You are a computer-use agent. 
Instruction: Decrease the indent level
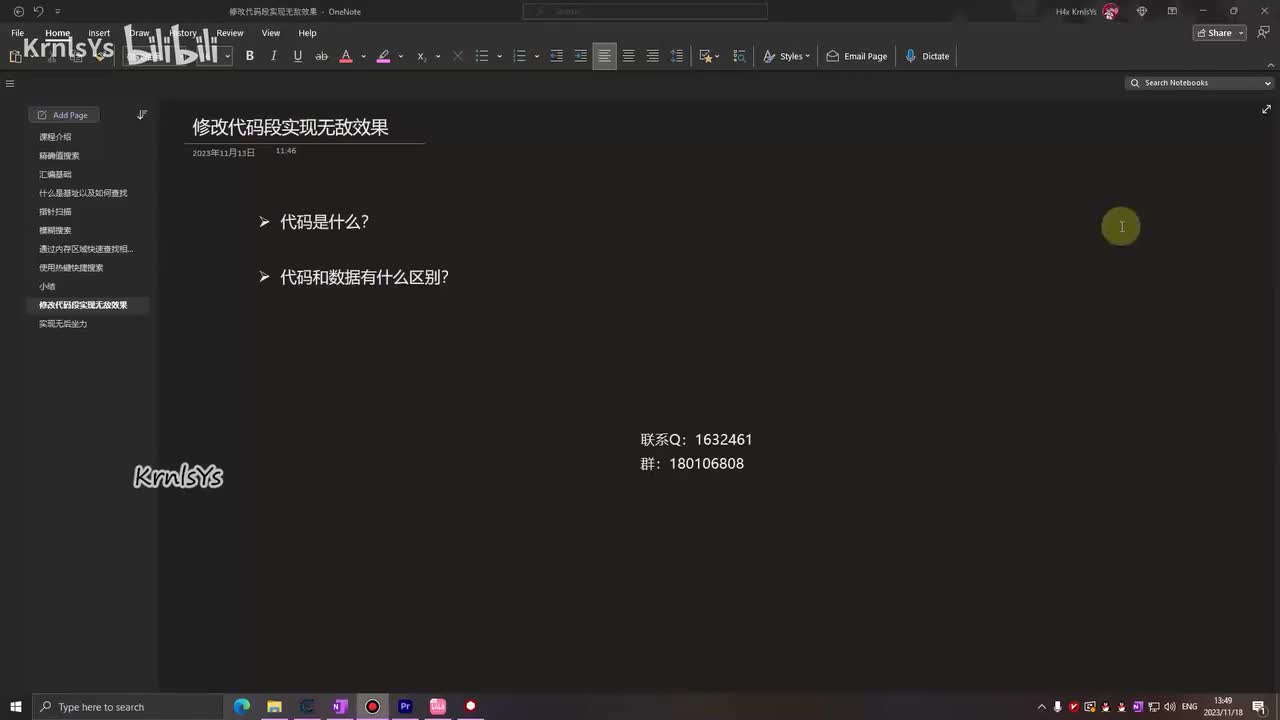[556, 56]
